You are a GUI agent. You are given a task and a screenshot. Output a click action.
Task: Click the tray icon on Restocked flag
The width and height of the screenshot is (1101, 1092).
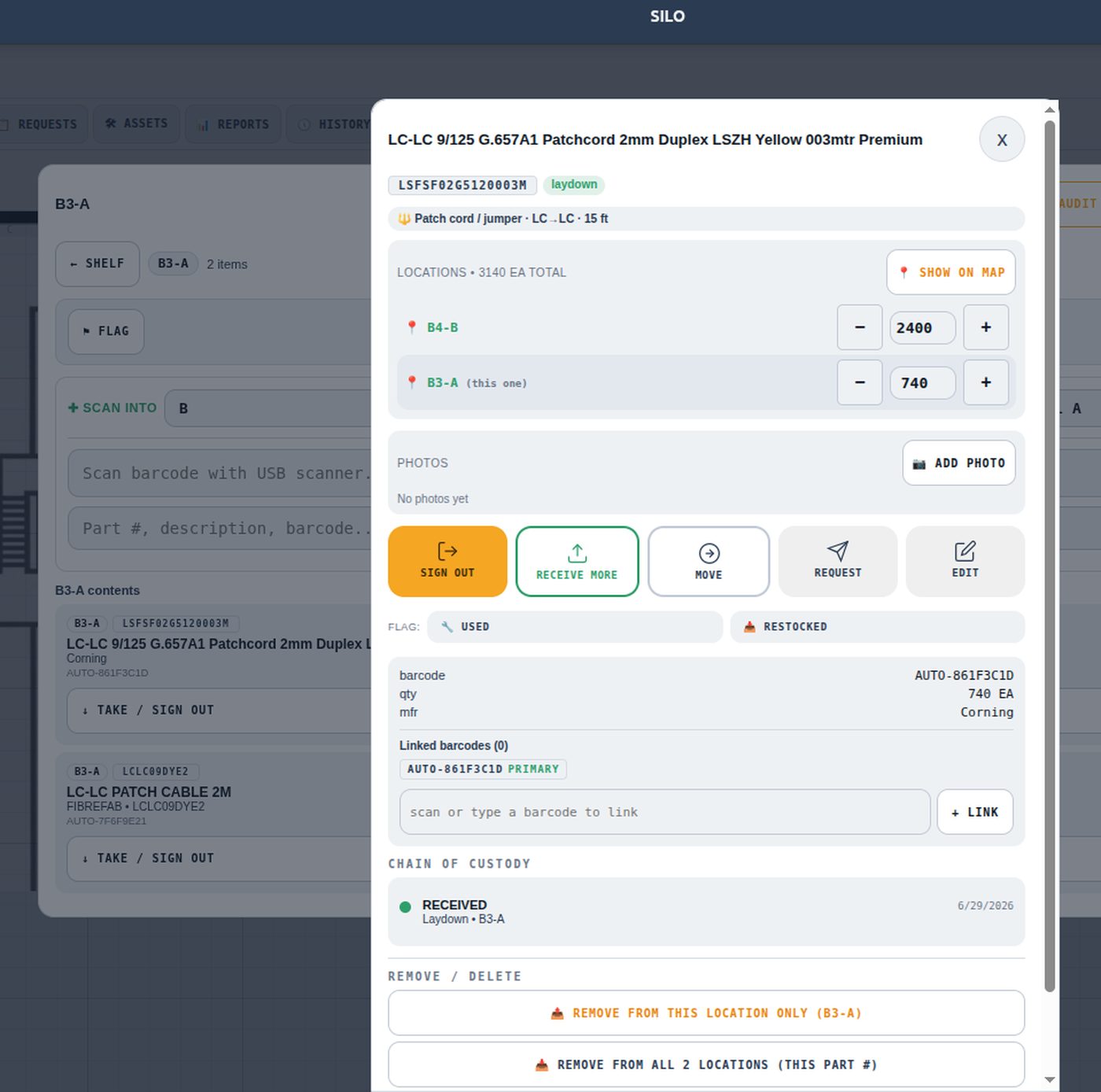click(749, 627)
